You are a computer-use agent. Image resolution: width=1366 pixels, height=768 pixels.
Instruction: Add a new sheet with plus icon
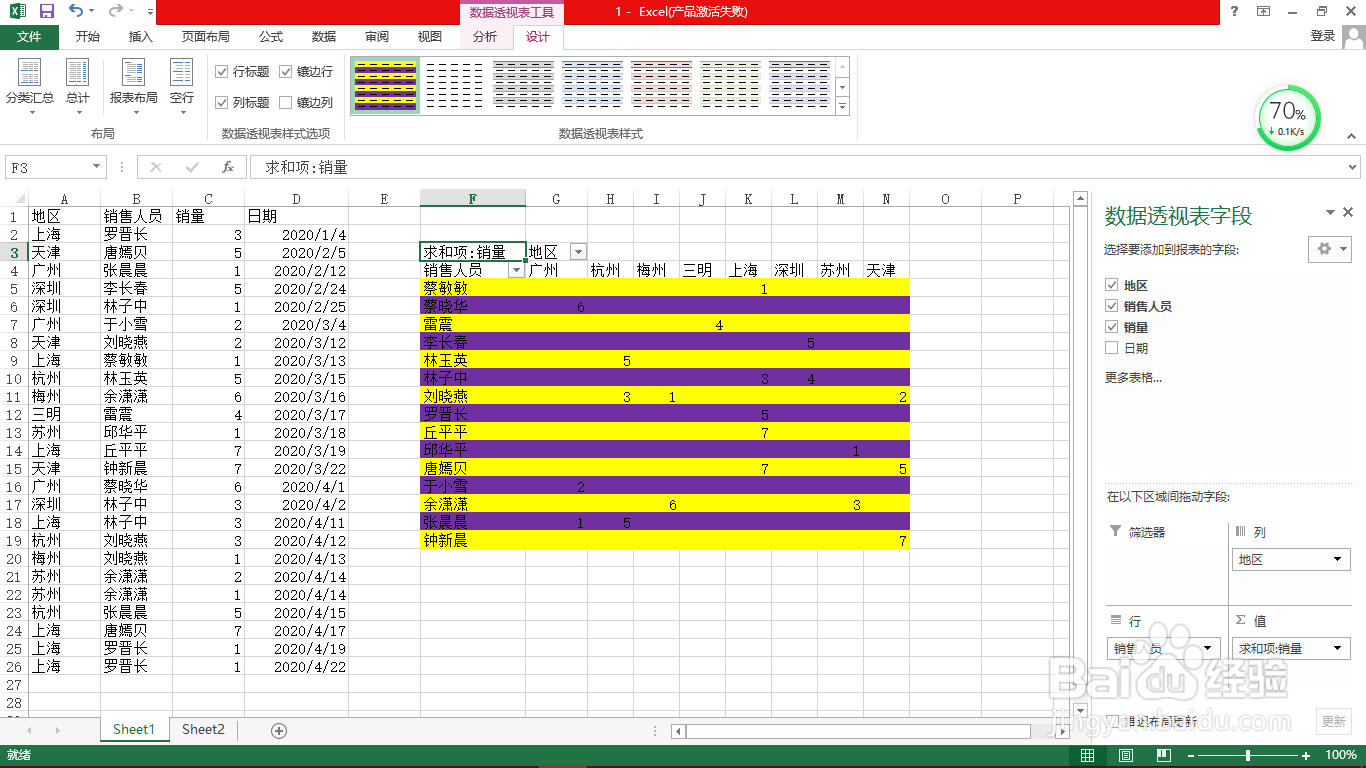coord(279,730)
